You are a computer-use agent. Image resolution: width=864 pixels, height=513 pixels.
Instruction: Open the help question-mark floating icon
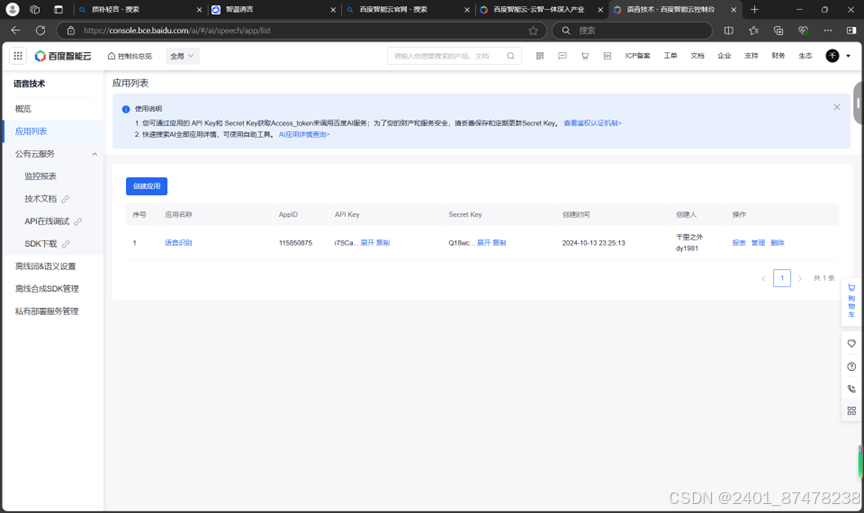(851, 366)
